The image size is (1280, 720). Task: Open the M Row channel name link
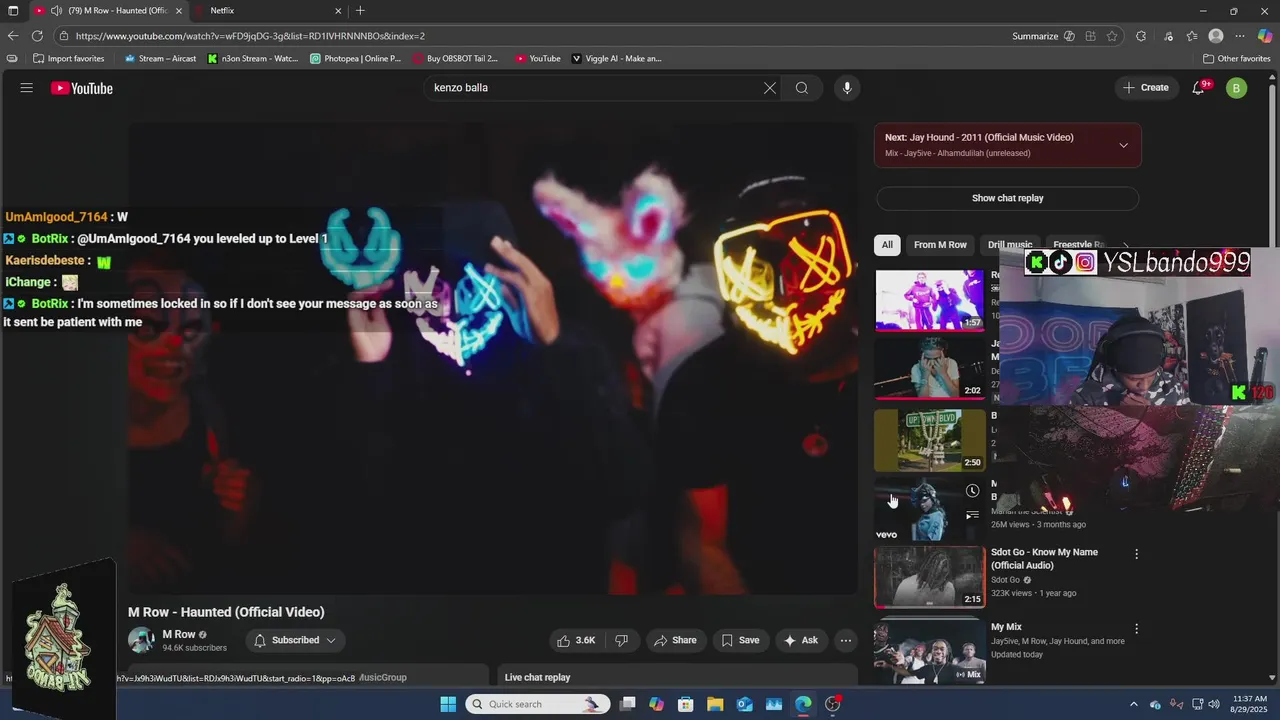coord(179,634)
